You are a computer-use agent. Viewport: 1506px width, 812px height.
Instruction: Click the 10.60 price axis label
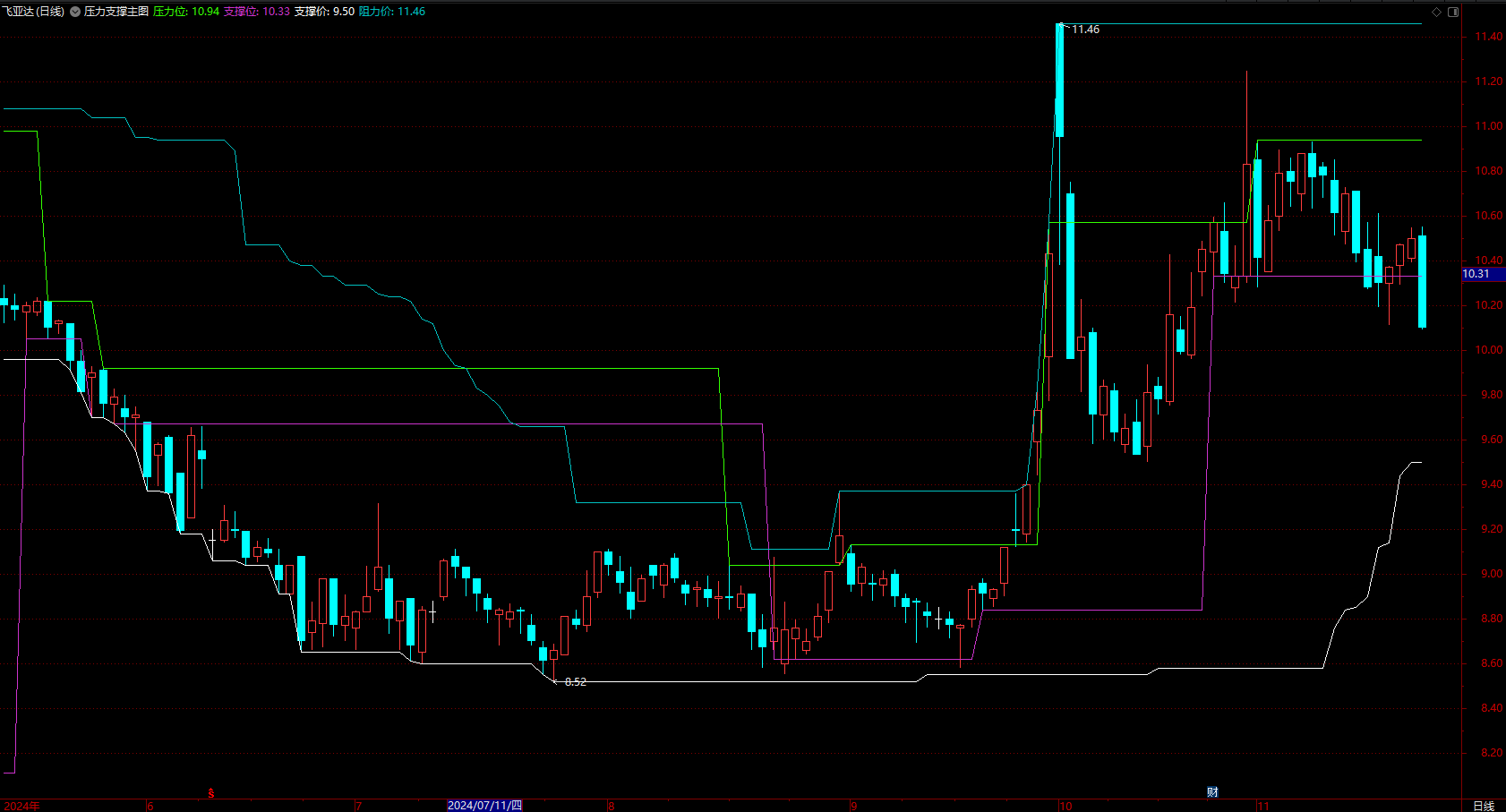1489,216
